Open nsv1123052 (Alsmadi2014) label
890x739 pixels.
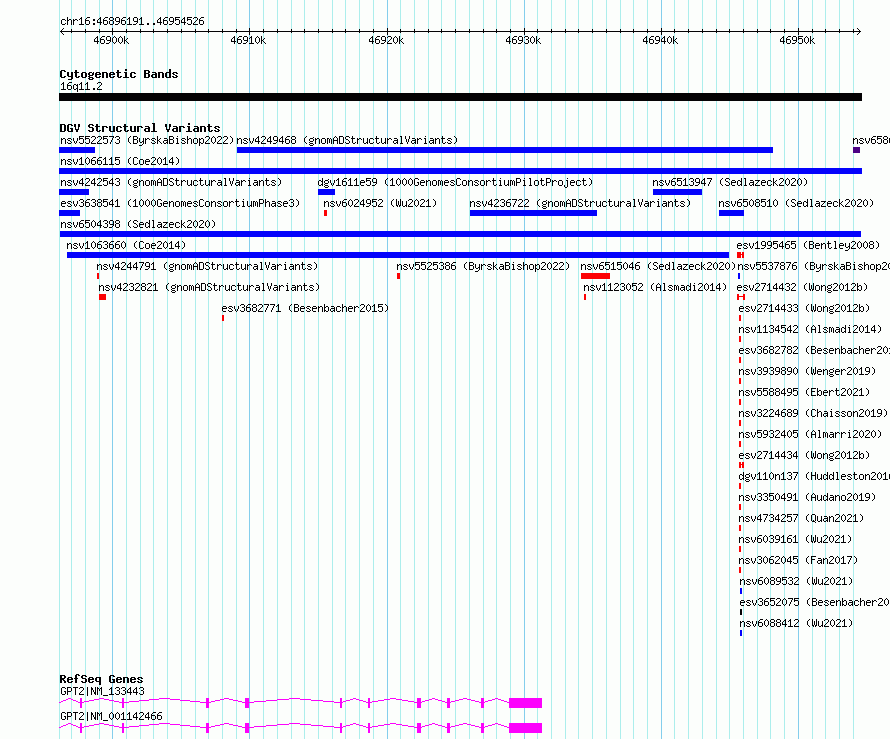(x=655, y=287)
